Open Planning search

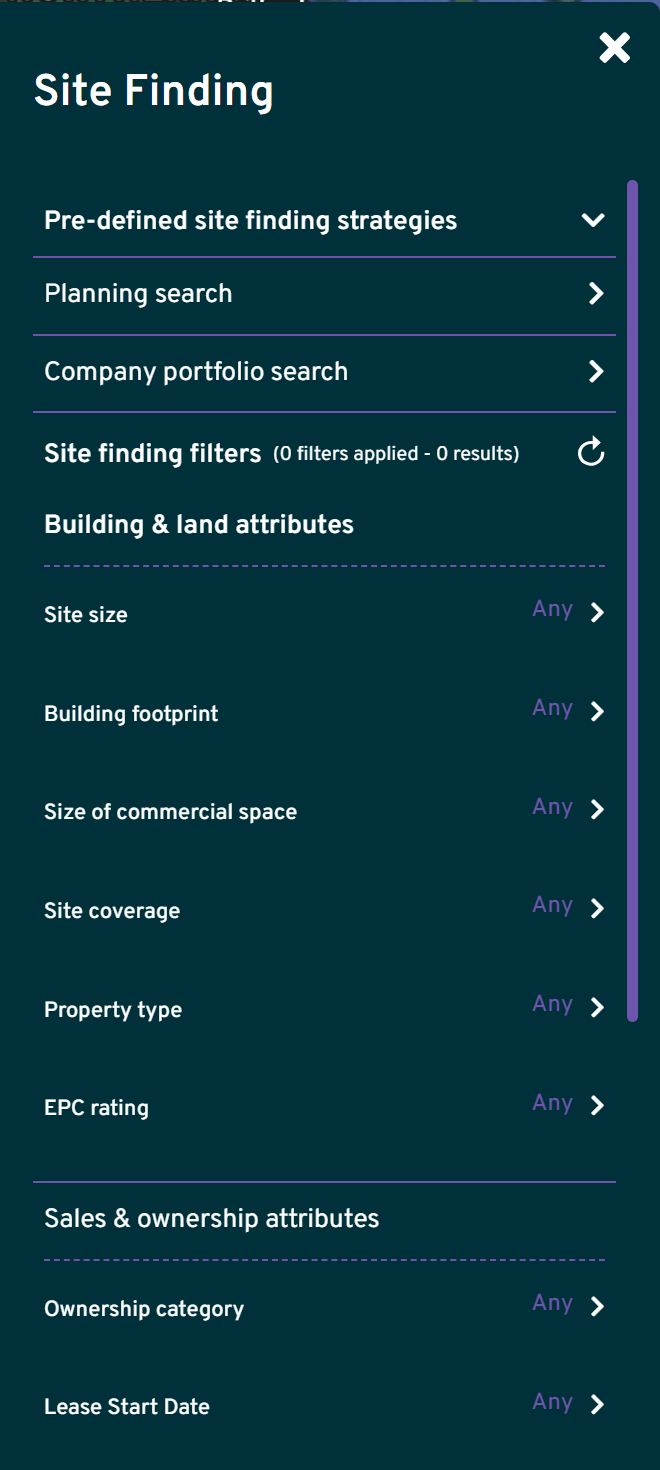coord(138,293)
